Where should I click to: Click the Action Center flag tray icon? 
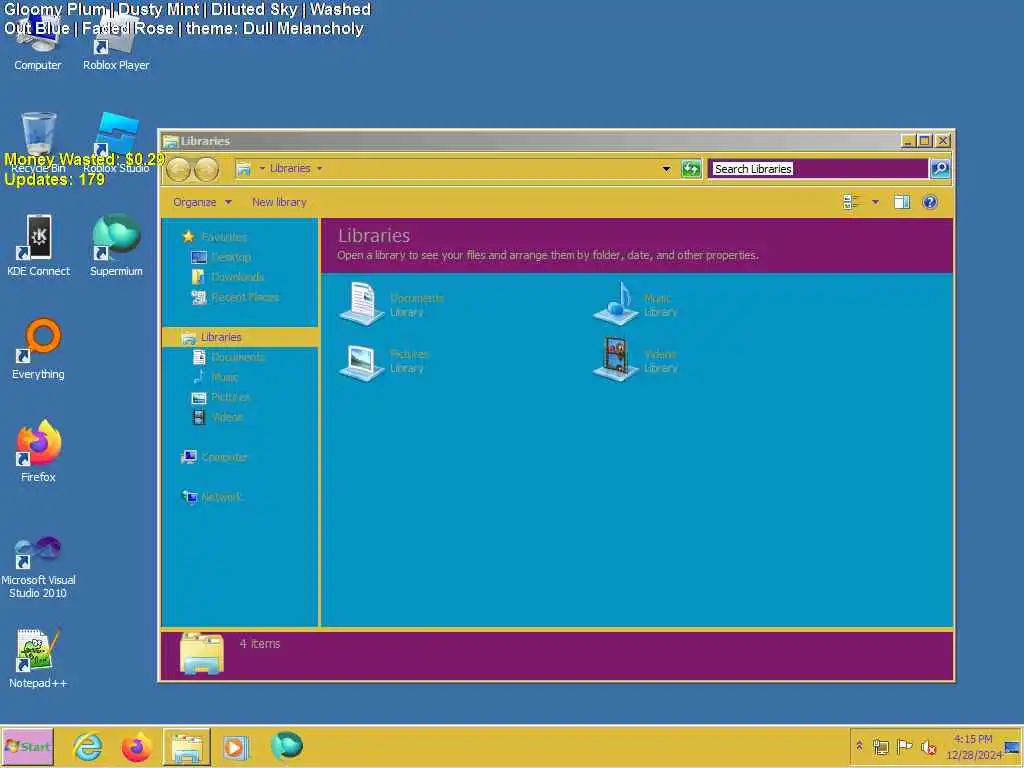[x=904, y=746]
